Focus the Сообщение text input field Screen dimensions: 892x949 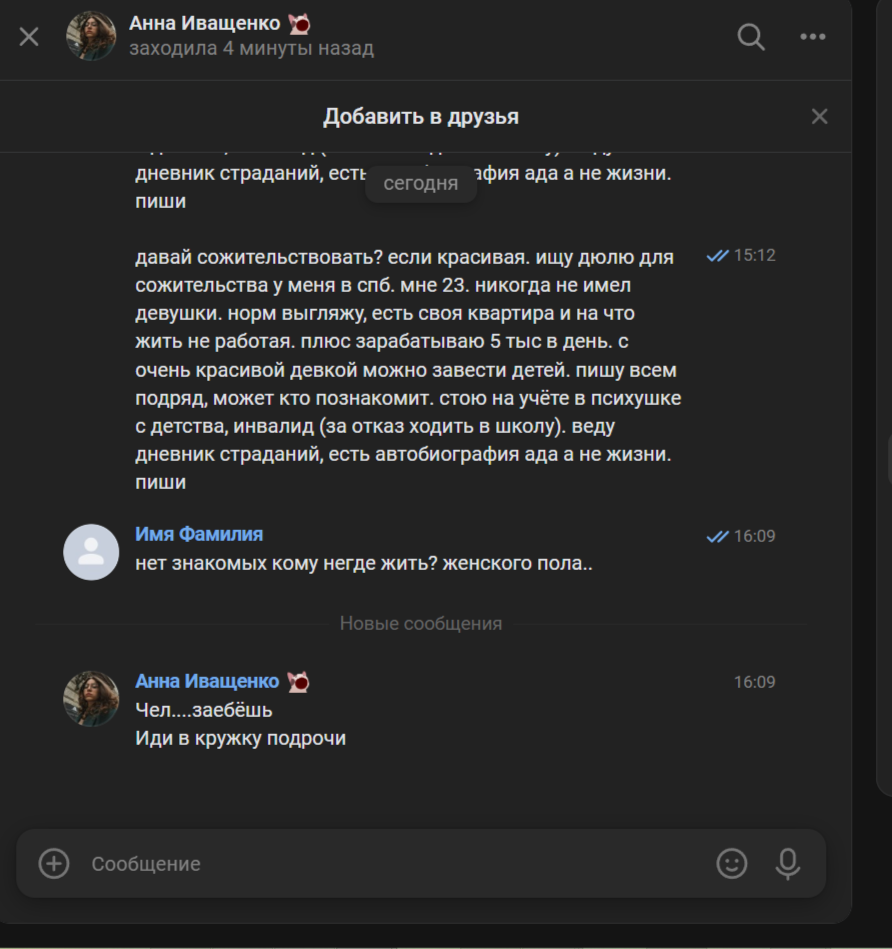(x=390, y=864)
